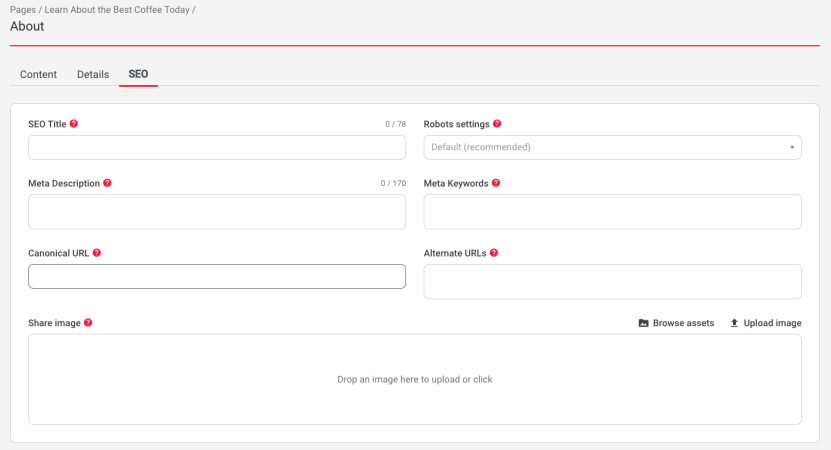
Task: Open help icon beside Meta Description
Action: pyautogui.click(x=107, y=183)
